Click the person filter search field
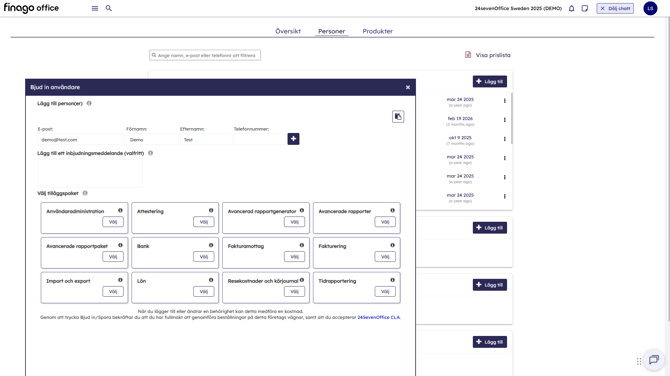670x376 pixels. pos(205,55)
